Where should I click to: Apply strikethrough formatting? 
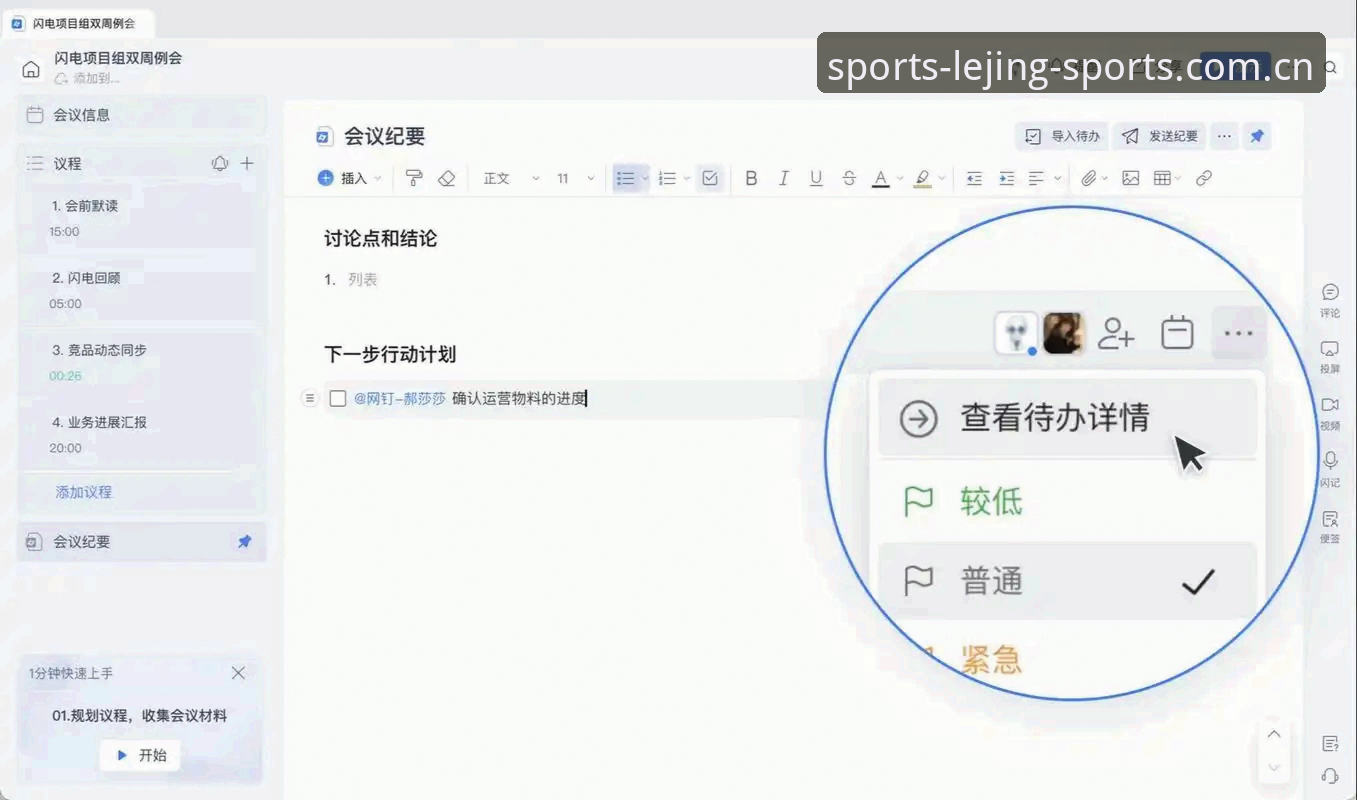[849, 178]
